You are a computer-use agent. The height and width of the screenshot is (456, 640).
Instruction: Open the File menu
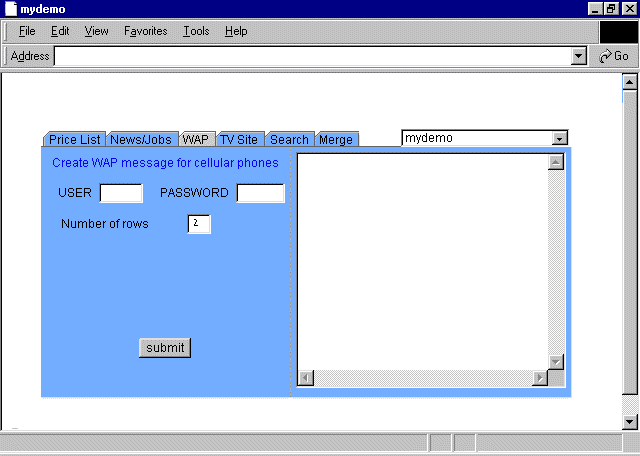coord(27,31)
